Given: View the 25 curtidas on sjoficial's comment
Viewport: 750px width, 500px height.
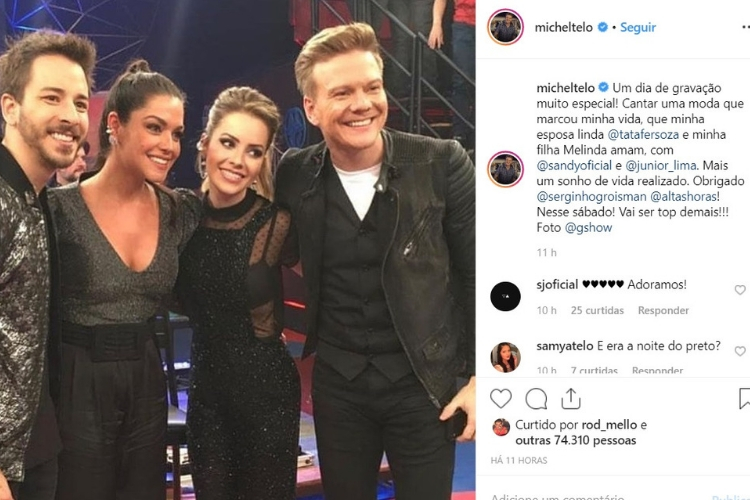Looking at the screenshot, I should [x=597, y=311].
